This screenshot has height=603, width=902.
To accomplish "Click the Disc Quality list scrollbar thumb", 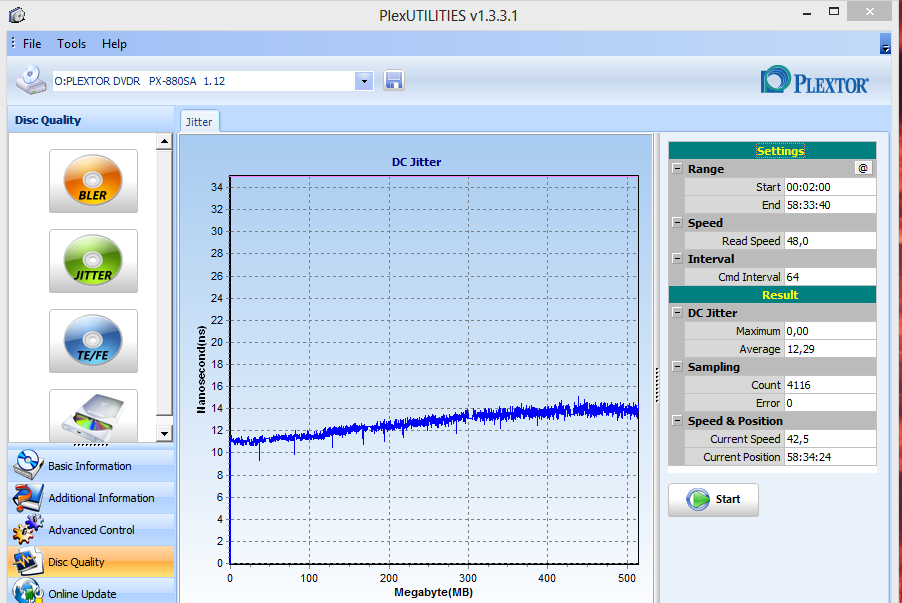I will coord(164,282).
